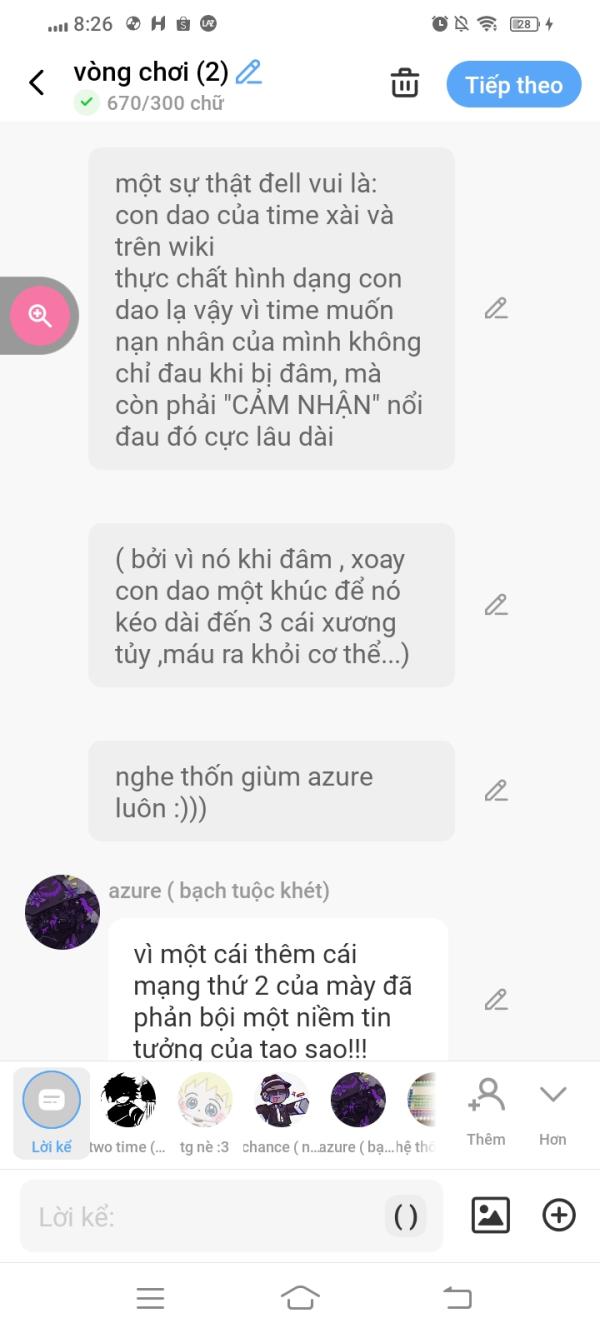Tap the back arrow icon

click(37, 83)
